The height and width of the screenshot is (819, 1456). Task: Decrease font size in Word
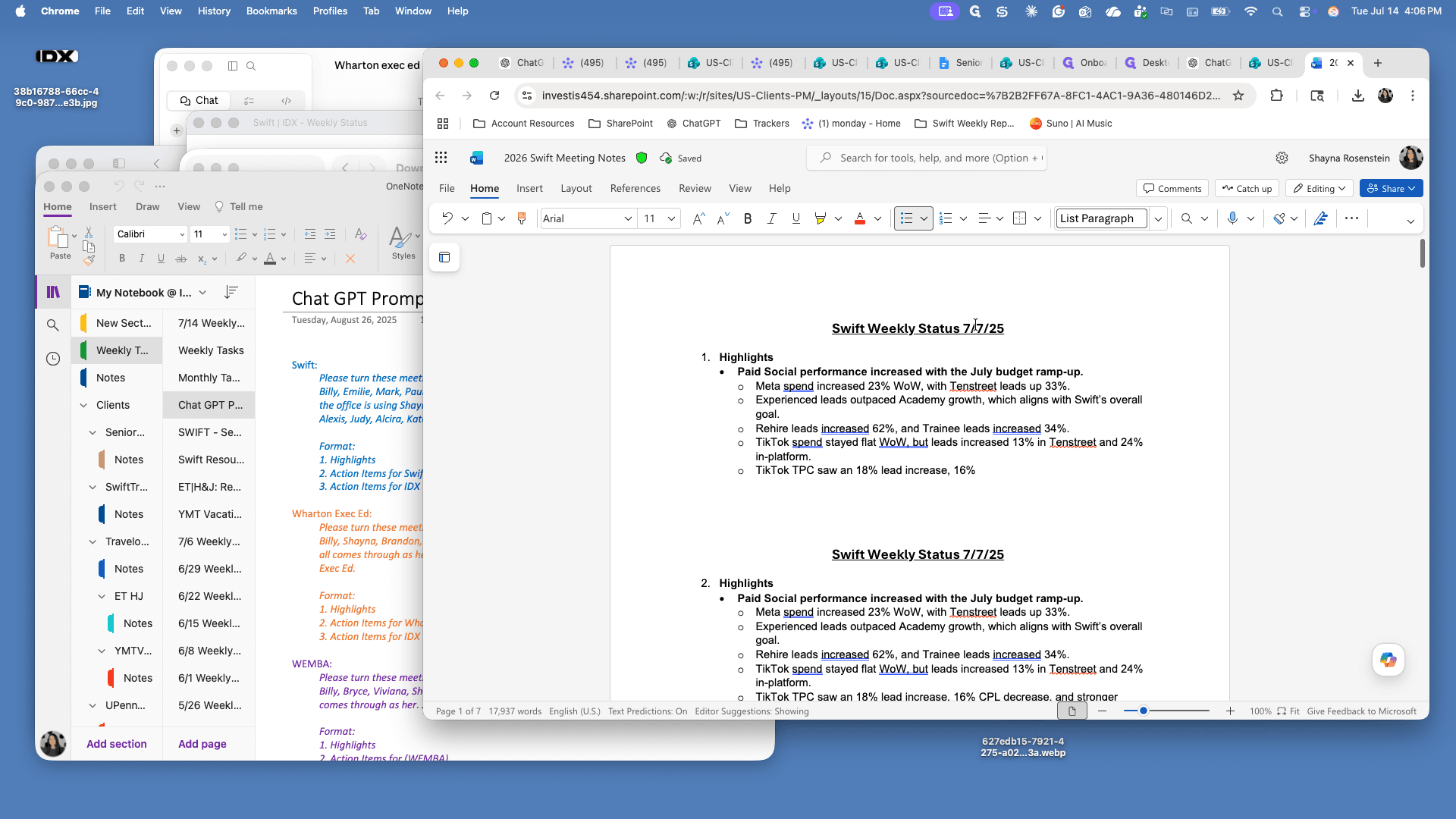723,218
